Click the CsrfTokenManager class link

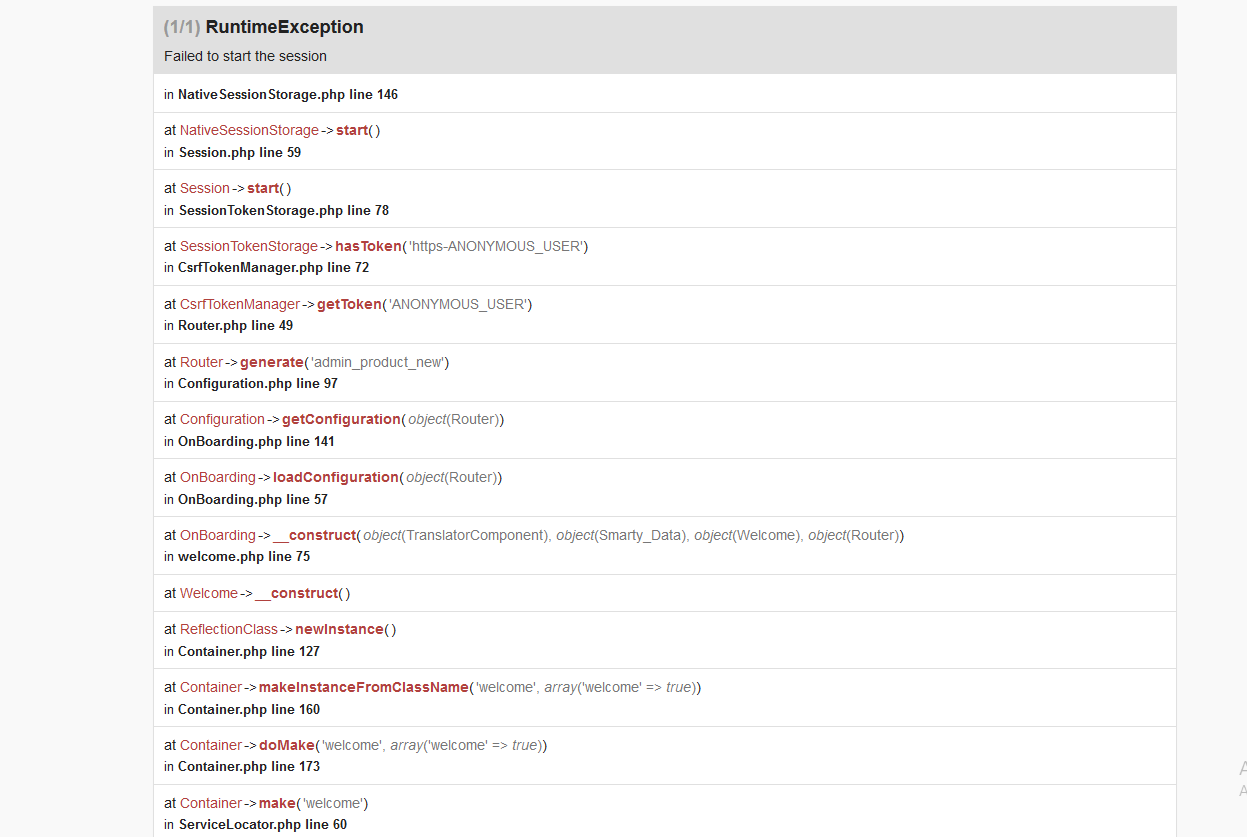pyautogui.click(x=240, y=304)
